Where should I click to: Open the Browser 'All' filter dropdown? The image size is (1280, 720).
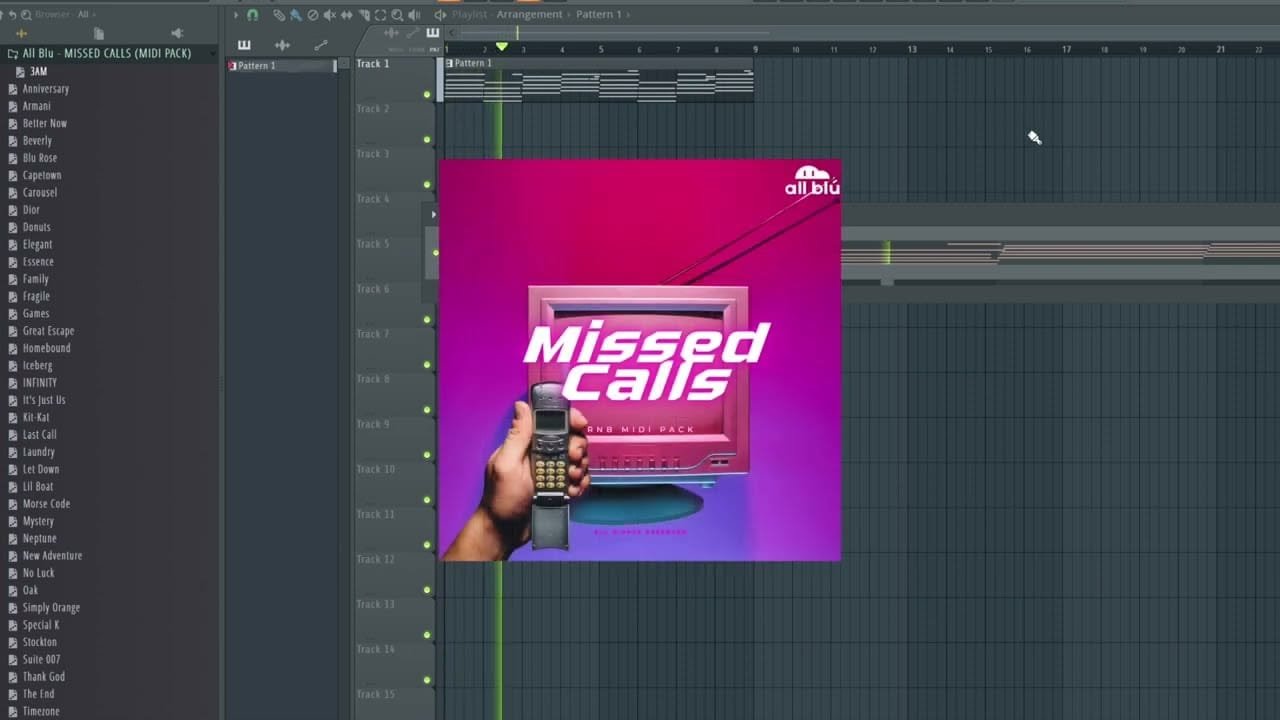pos(87,14)
